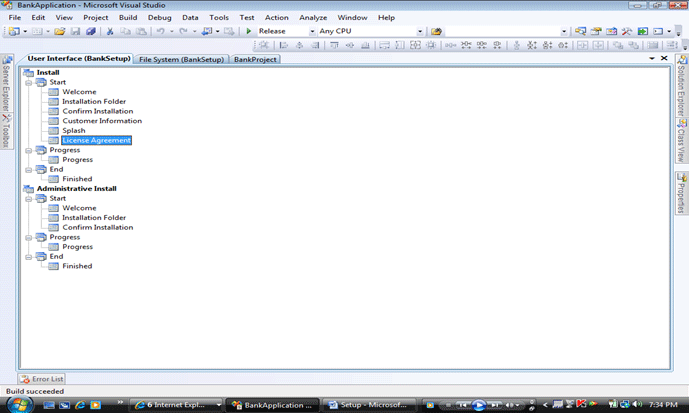Screen dimensions: 689x413
Task: Select Confirm Installation under Administrative Install
Action: click(98, 227)
